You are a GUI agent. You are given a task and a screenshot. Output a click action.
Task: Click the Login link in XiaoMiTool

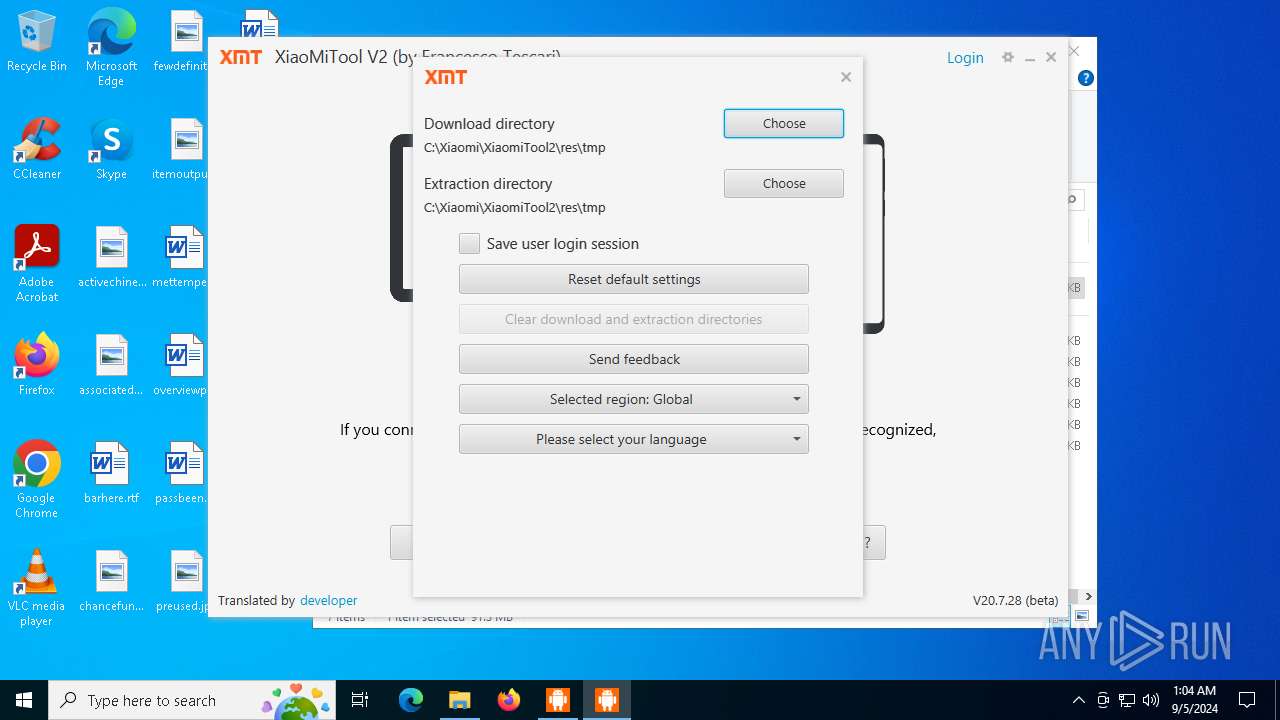(x=965, y=58)
